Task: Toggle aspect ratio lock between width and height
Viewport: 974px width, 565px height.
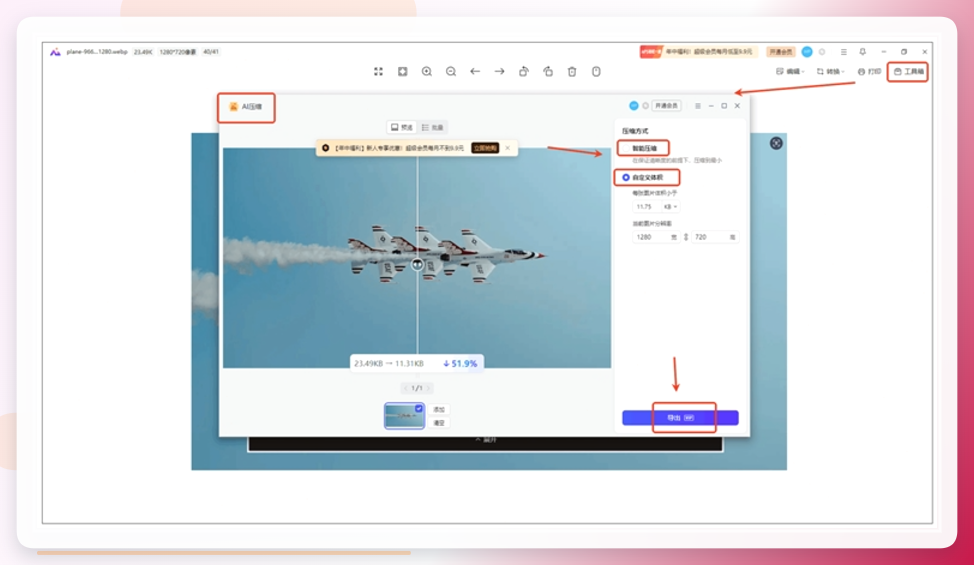Action: tap(686, 237)
